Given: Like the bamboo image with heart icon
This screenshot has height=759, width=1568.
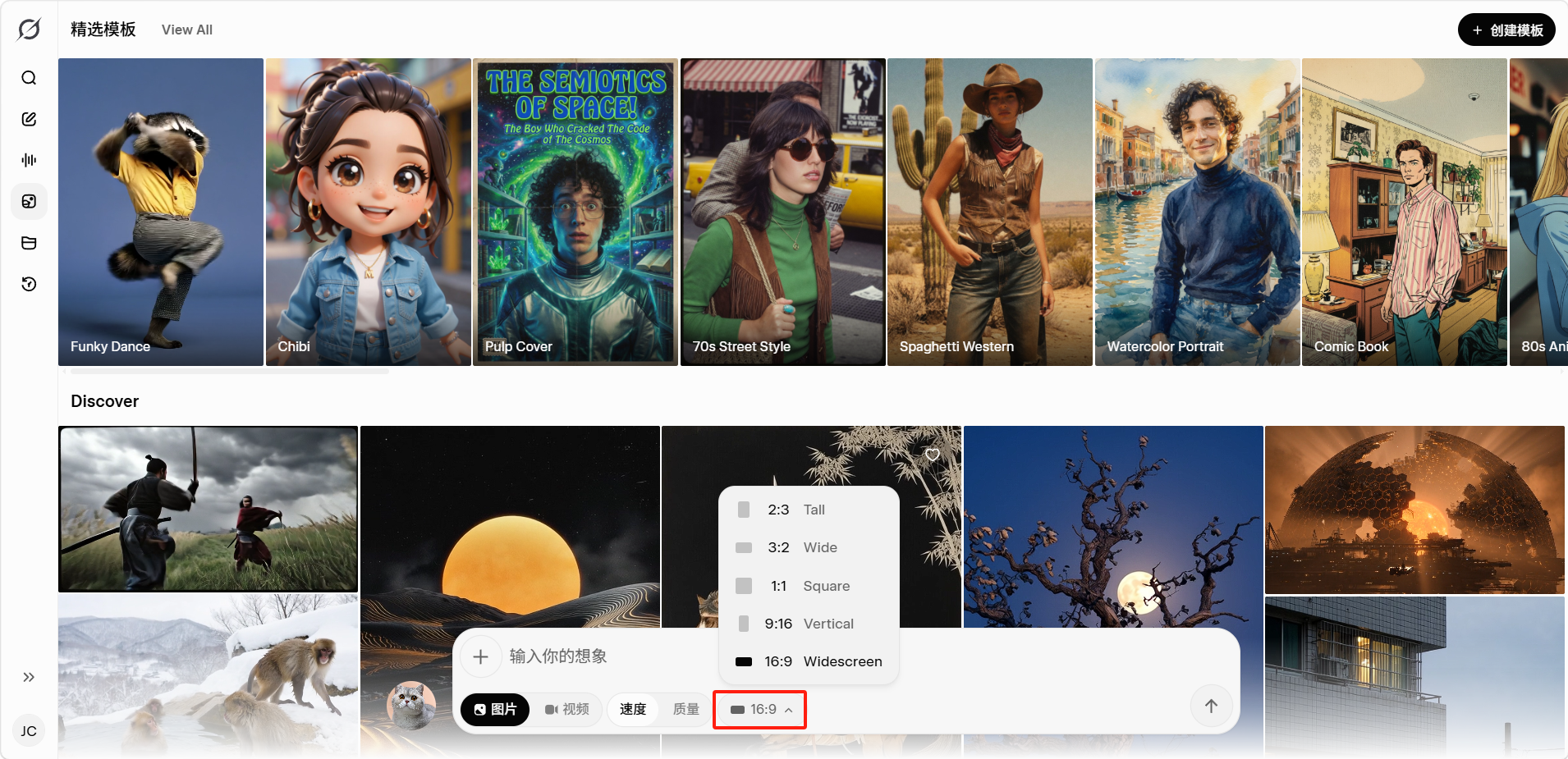Looking at the screenshot, I should [x=933, y=455].
